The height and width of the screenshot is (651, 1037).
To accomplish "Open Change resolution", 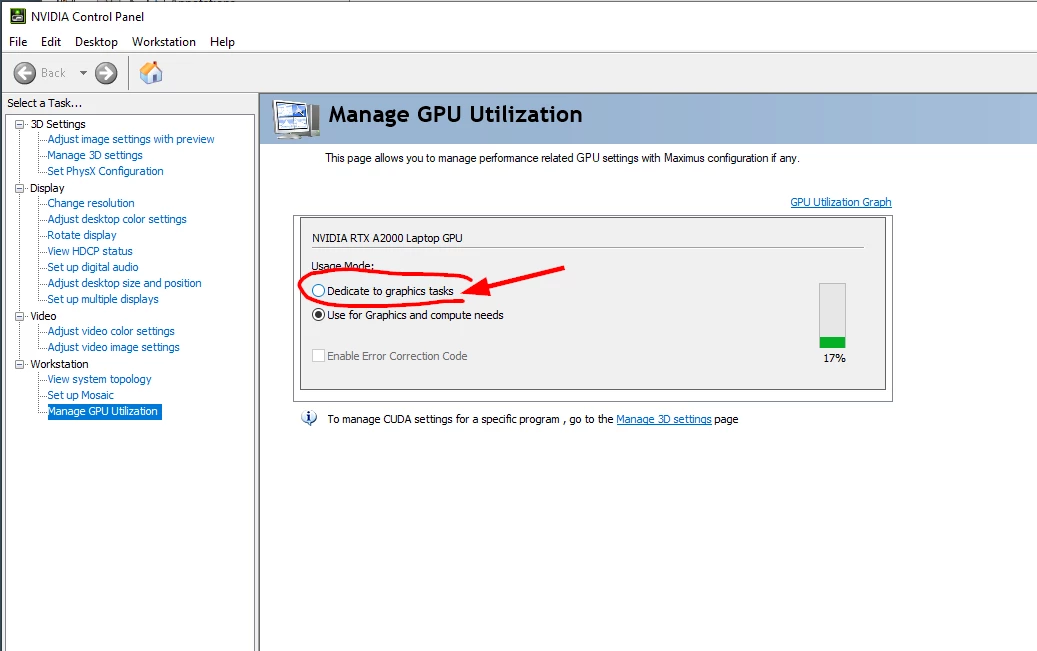I will click(91, 203).
